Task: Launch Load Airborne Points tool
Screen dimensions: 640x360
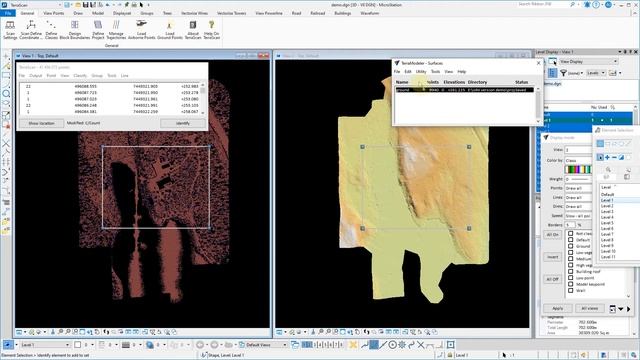Action: 141,30
